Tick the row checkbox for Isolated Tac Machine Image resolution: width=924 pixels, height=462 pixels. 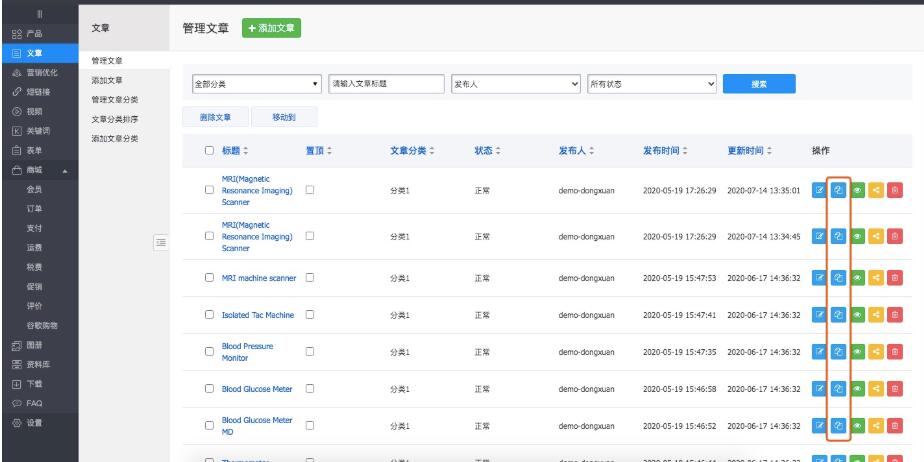click(x=209, y=315)
